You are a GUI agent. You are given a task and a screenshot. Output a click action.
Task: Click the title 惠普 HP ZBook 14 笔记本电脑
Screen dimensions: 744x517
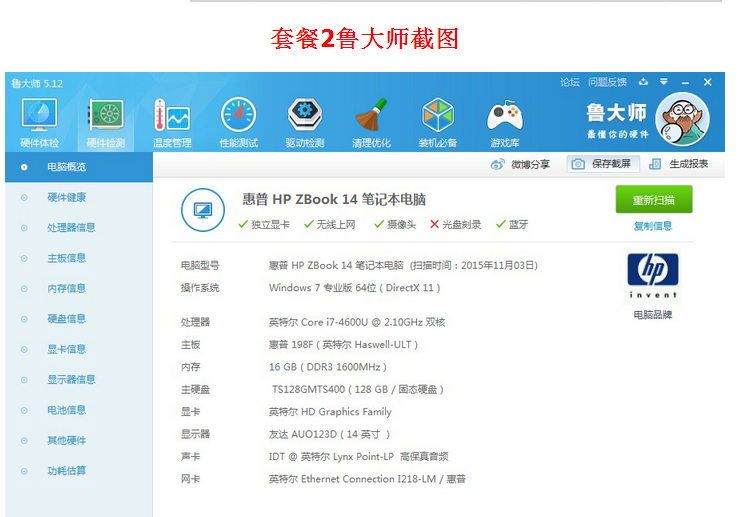pos(334,199)
